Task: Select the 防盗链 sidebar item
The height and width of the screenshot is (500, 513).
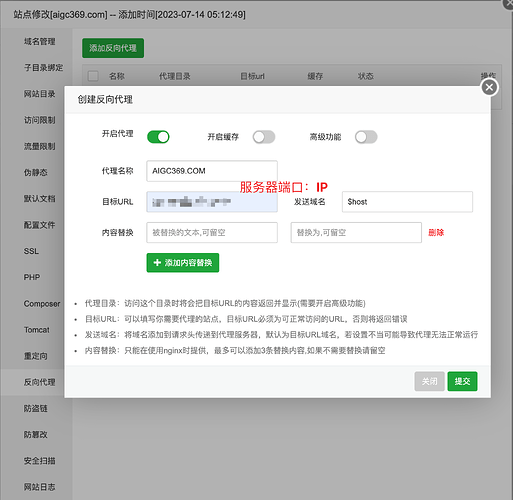Action: [x=35, y=408]
